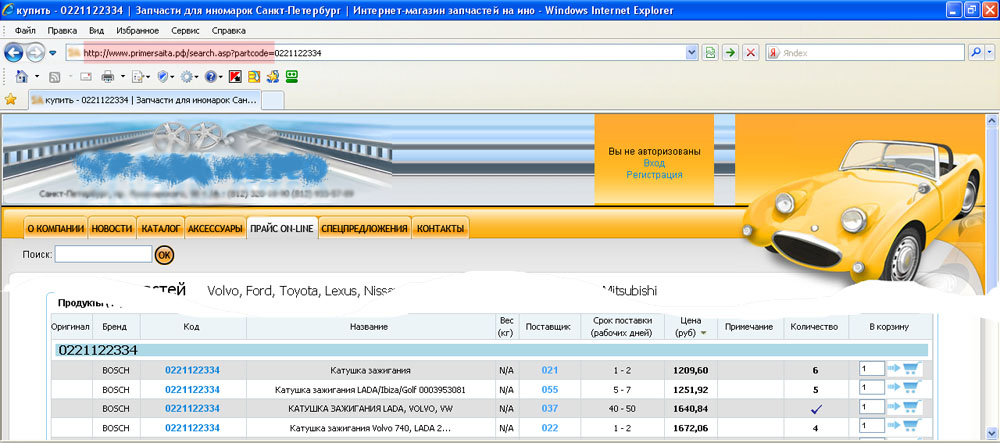Open the Справка menu

228,31
